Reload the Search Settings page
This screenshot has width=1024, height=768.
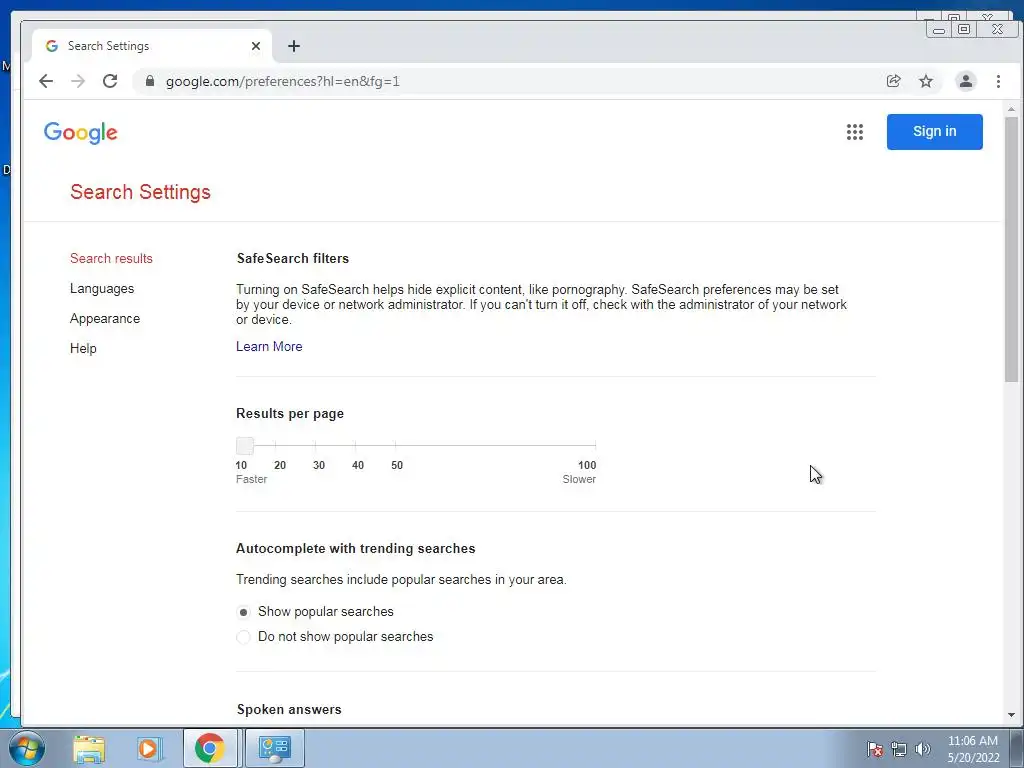coord(110,81)
